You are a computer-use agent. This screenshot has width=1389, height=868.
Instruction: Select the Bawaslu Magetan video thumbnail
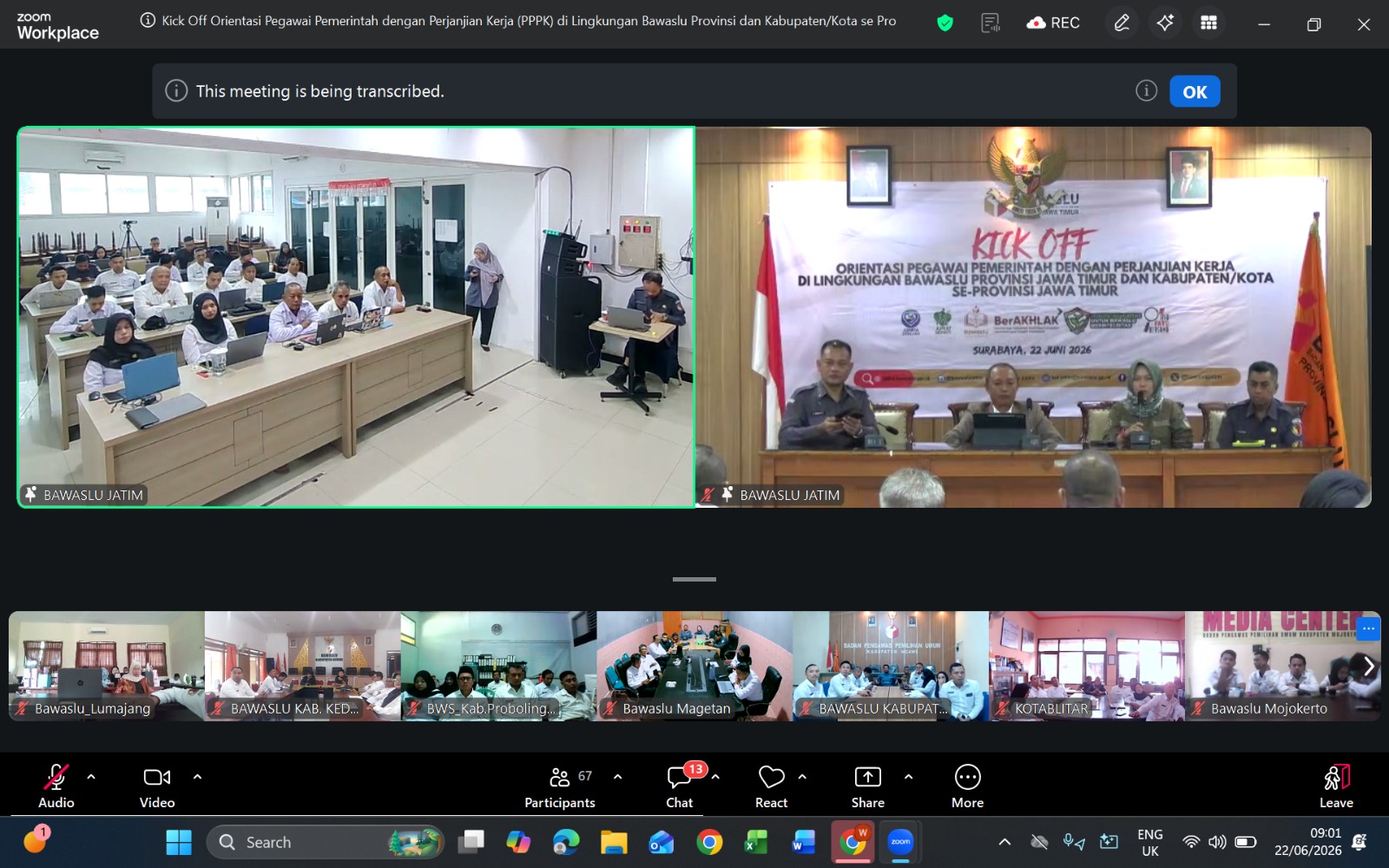(x=695, y=666)
